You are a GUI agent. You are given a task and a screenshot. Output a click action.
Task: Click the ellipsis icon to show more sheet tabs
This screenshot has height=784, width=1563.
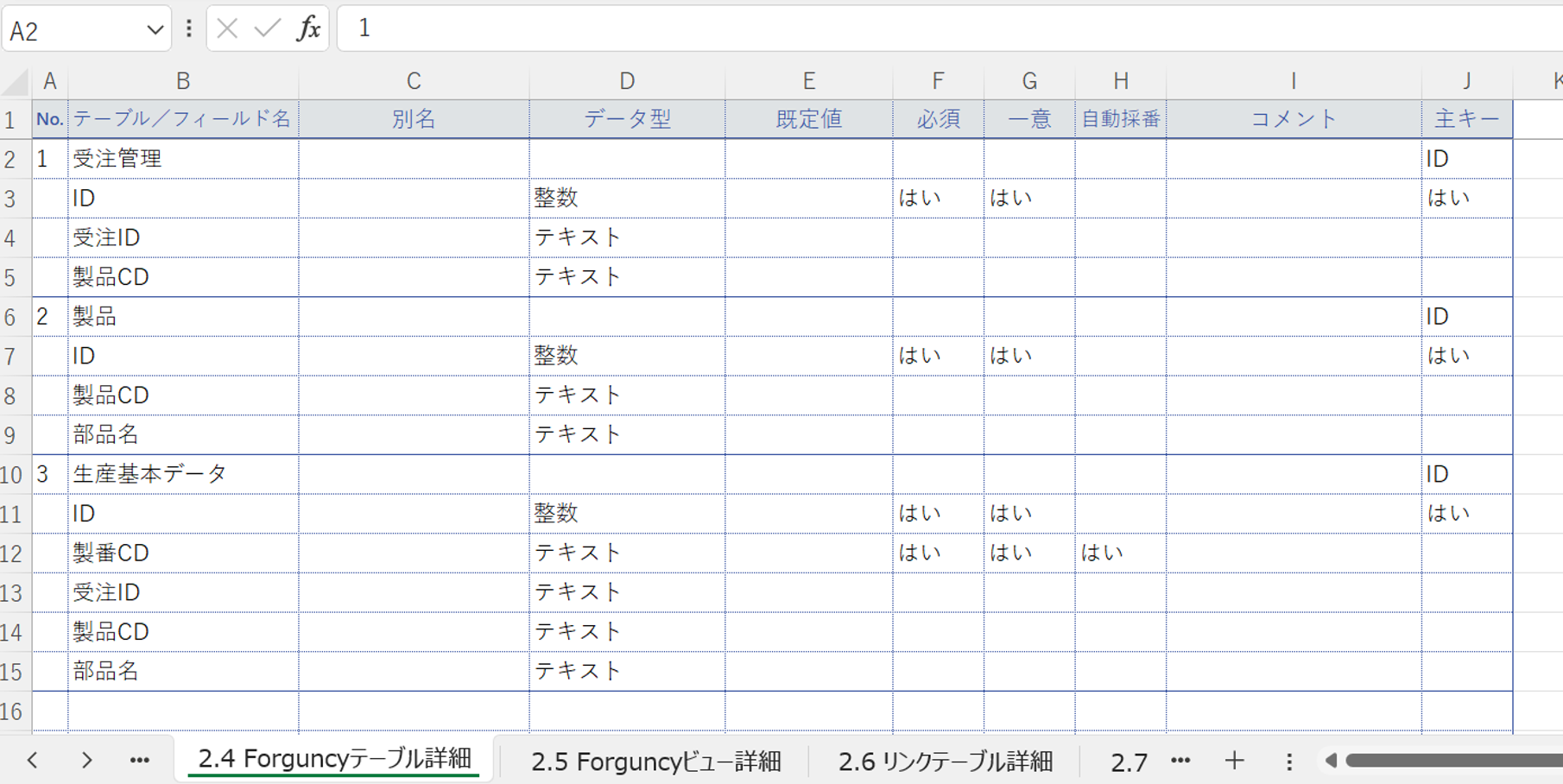(x=139, y=761)
